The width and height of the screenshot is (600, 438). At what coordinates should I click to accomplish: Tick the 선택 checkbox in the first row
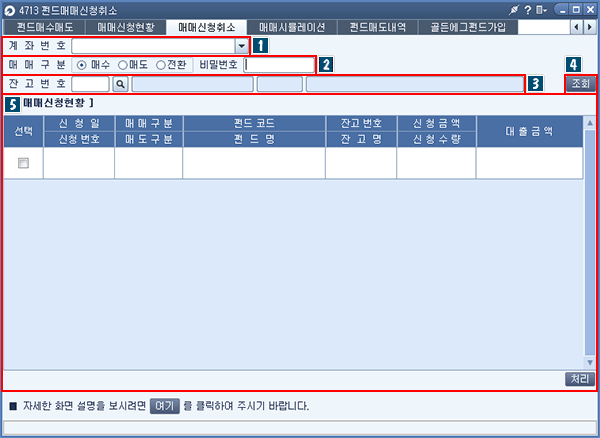pyautogui.click(x=23, y=163)
